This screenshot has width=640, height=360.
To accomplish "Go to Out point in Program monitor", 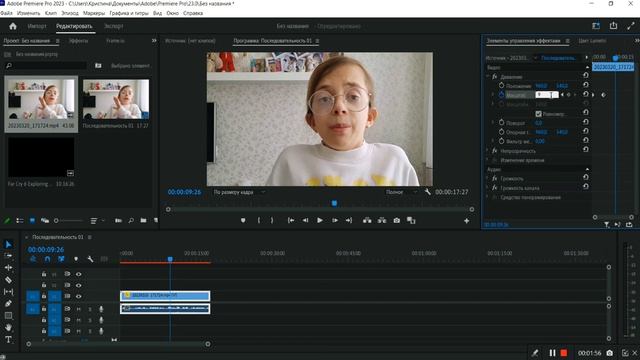I will coord(349,220).
